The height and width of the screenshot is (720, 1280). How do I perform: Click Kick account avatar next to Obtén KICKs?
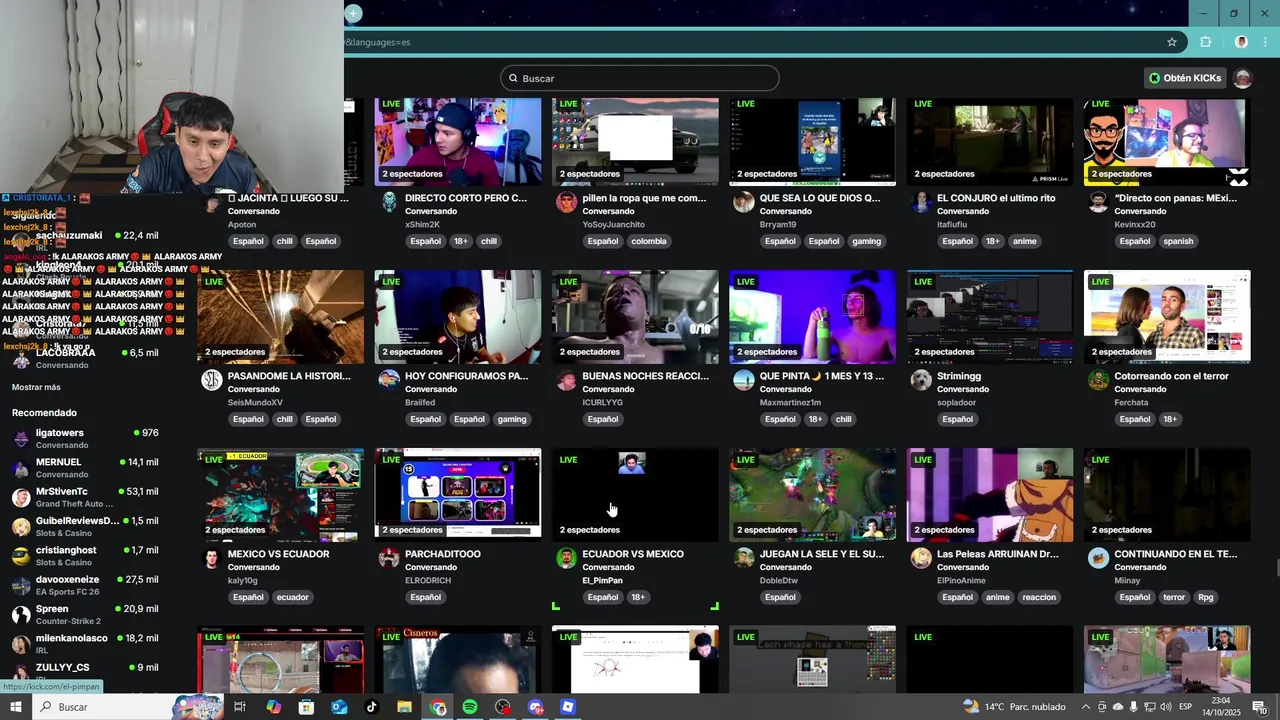tap(1243, 78)
